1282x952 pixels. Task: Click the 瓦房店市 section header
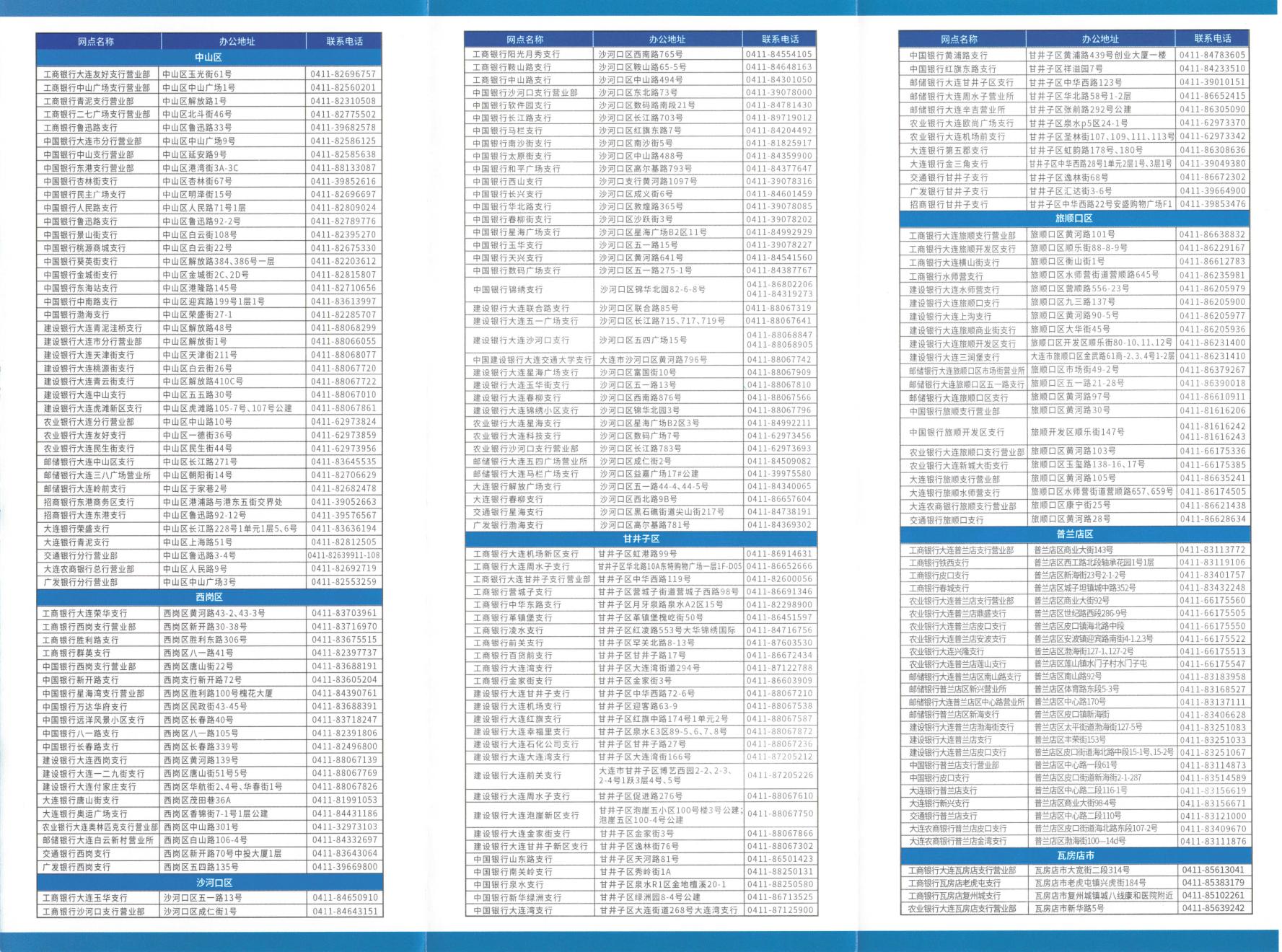click(x=1076, y=855)
